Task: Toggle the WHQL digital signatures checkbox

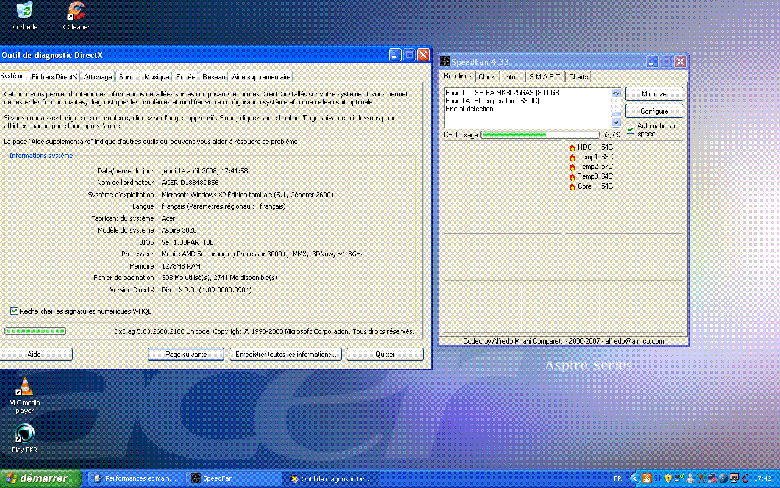Action: 13,311
